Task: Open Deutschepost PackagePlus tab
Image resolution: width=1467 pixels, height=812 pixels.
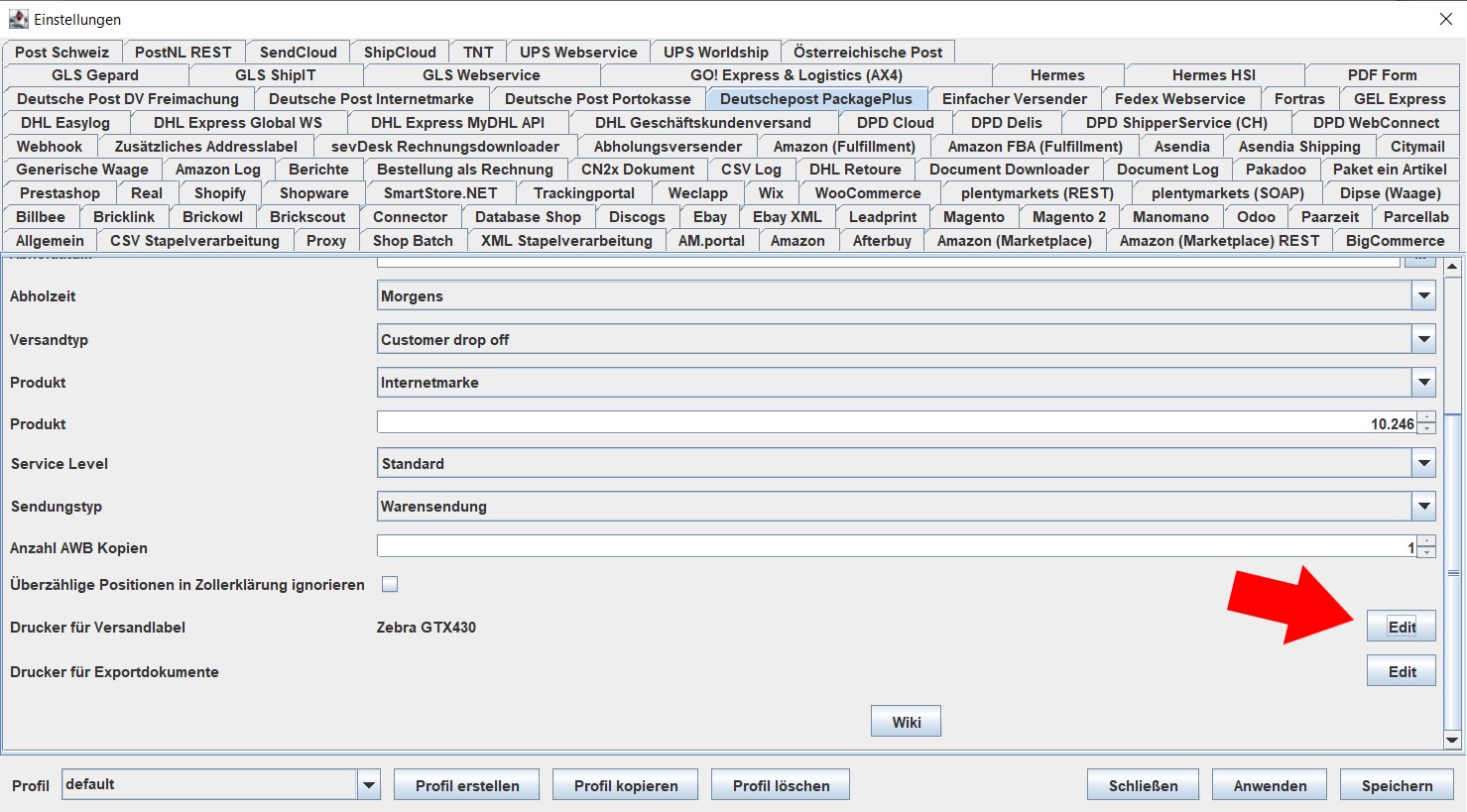Action: (x=815, y=99)
